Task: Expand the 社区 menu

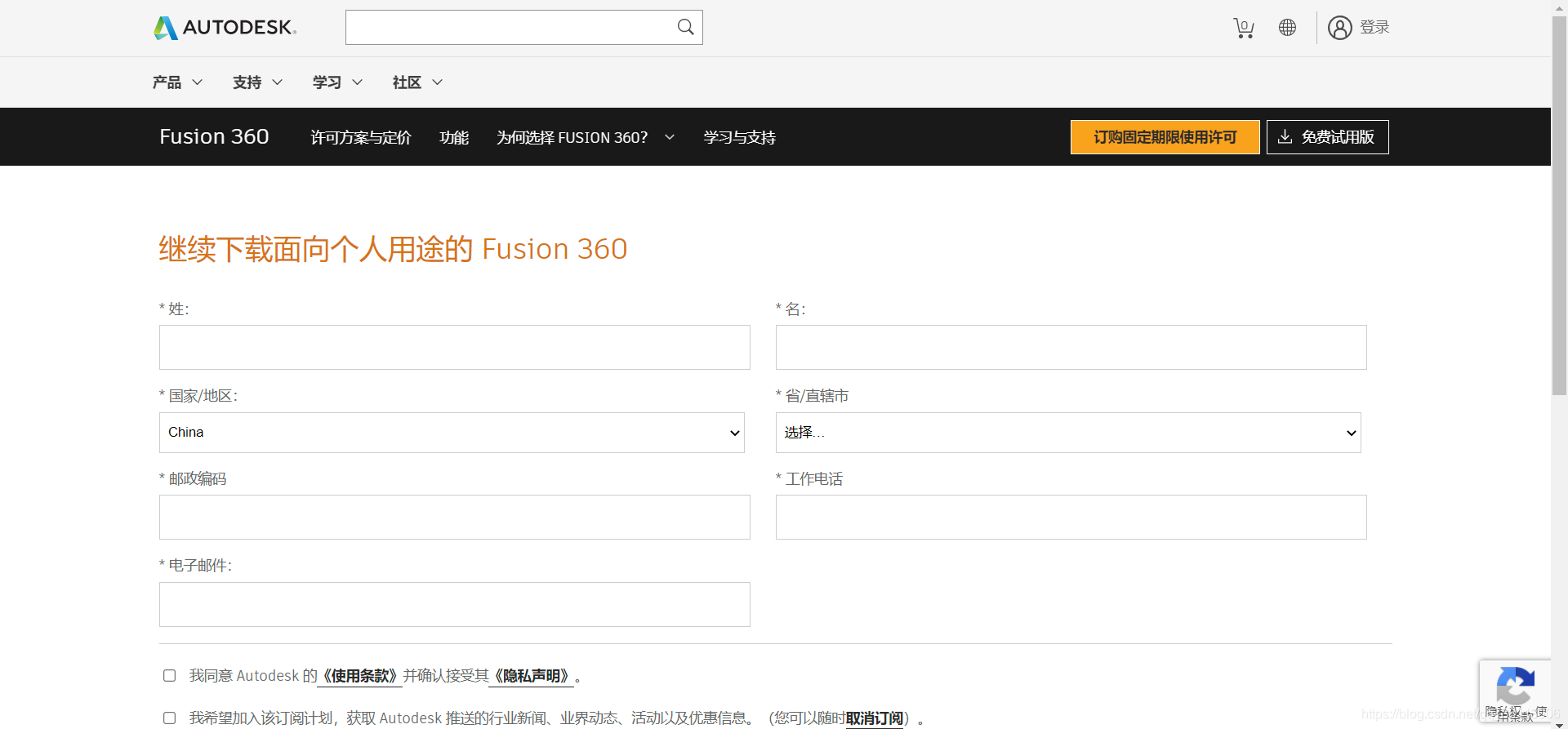Action: tap(417, 82)
